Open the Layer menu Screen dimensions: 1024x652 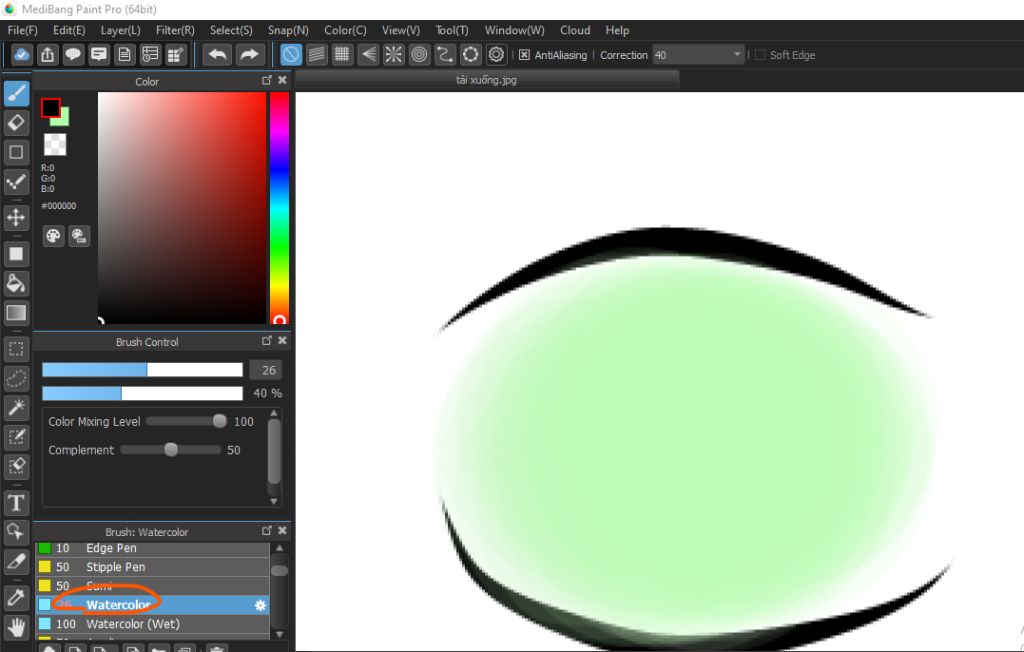pos(120,30)
